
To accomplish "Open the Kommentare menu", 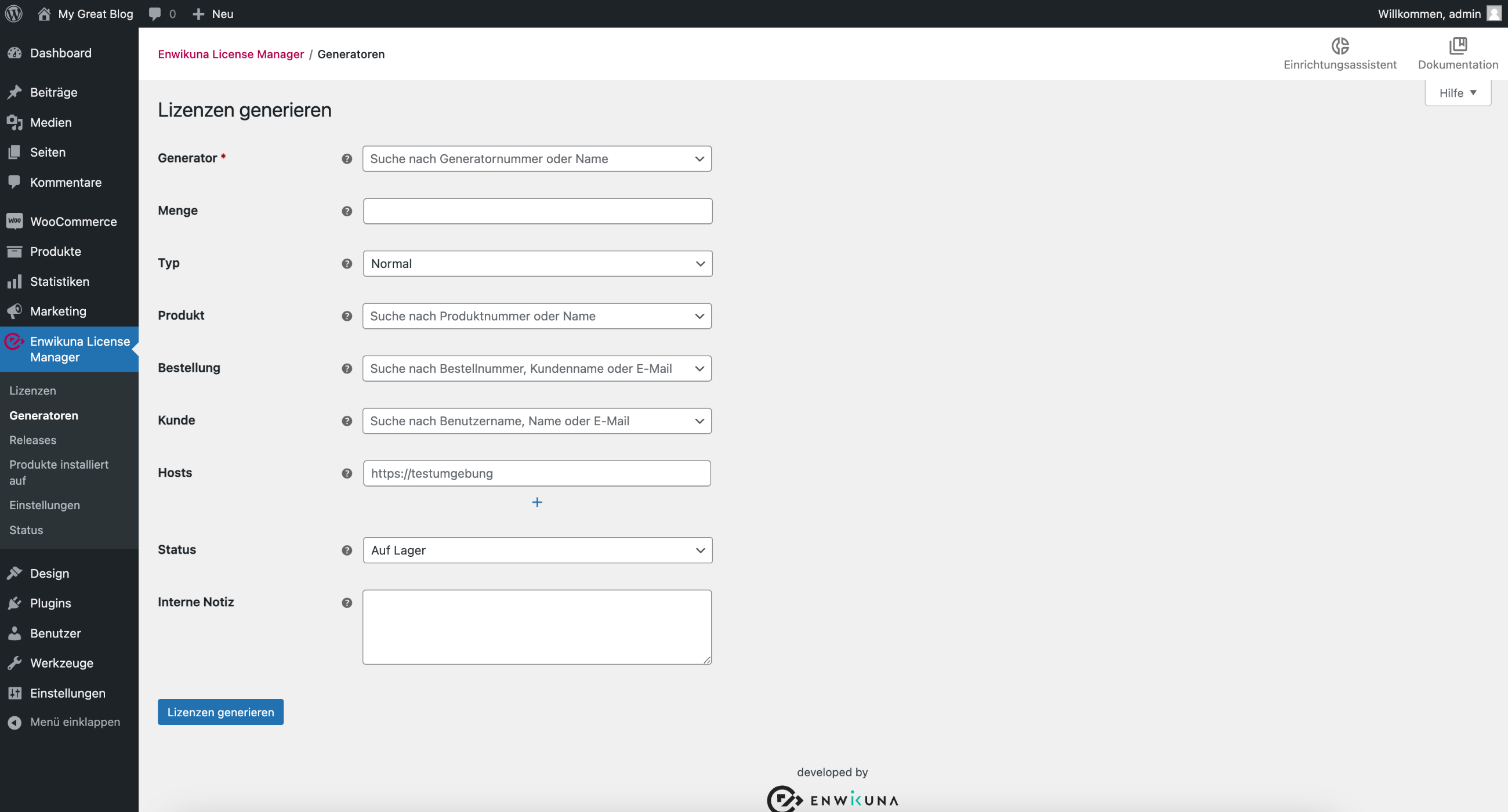I will pos(66,182).
